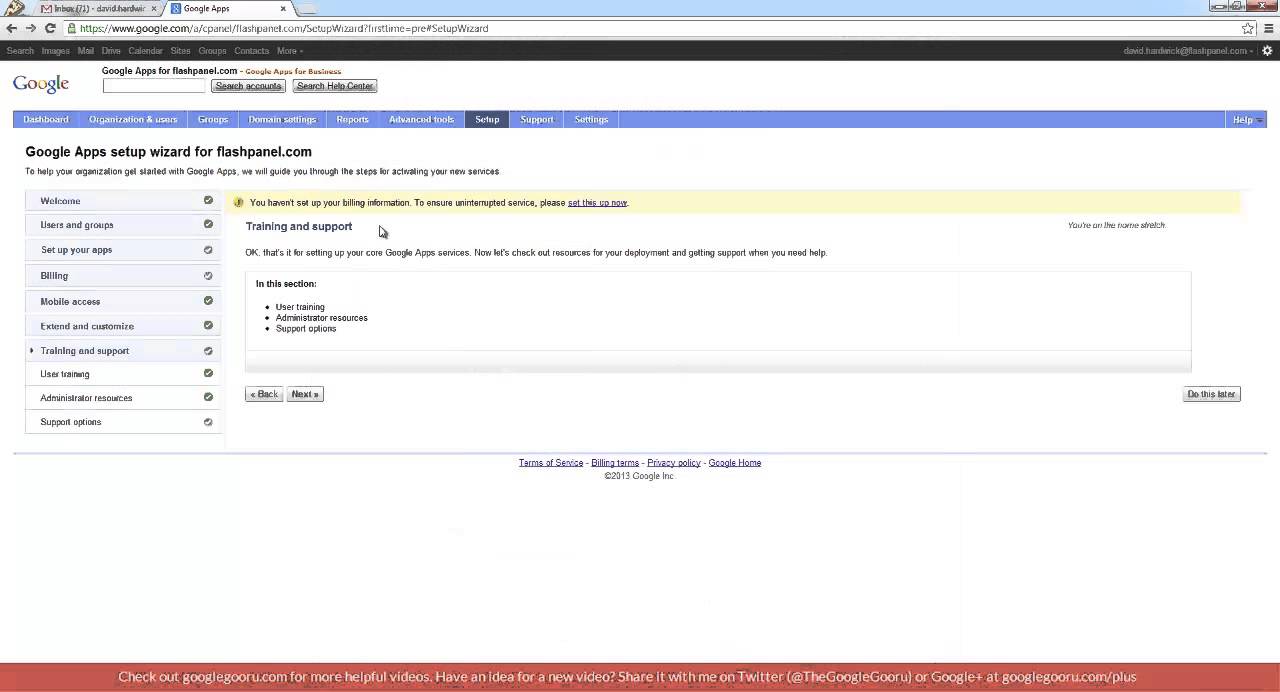Open a new browser tab
1280x692 pixels.
point(306,9)
